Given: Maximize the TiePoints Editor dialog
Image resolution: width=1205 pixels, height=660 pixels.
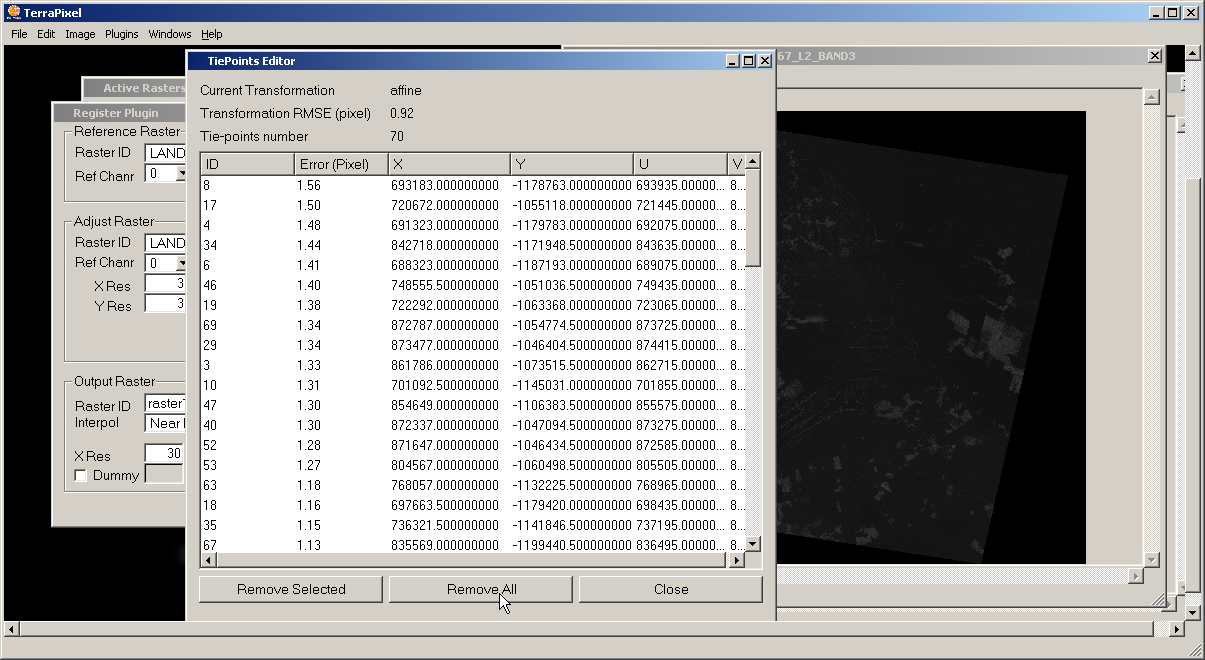Looking at the screenshot, I should pos(749,61).
